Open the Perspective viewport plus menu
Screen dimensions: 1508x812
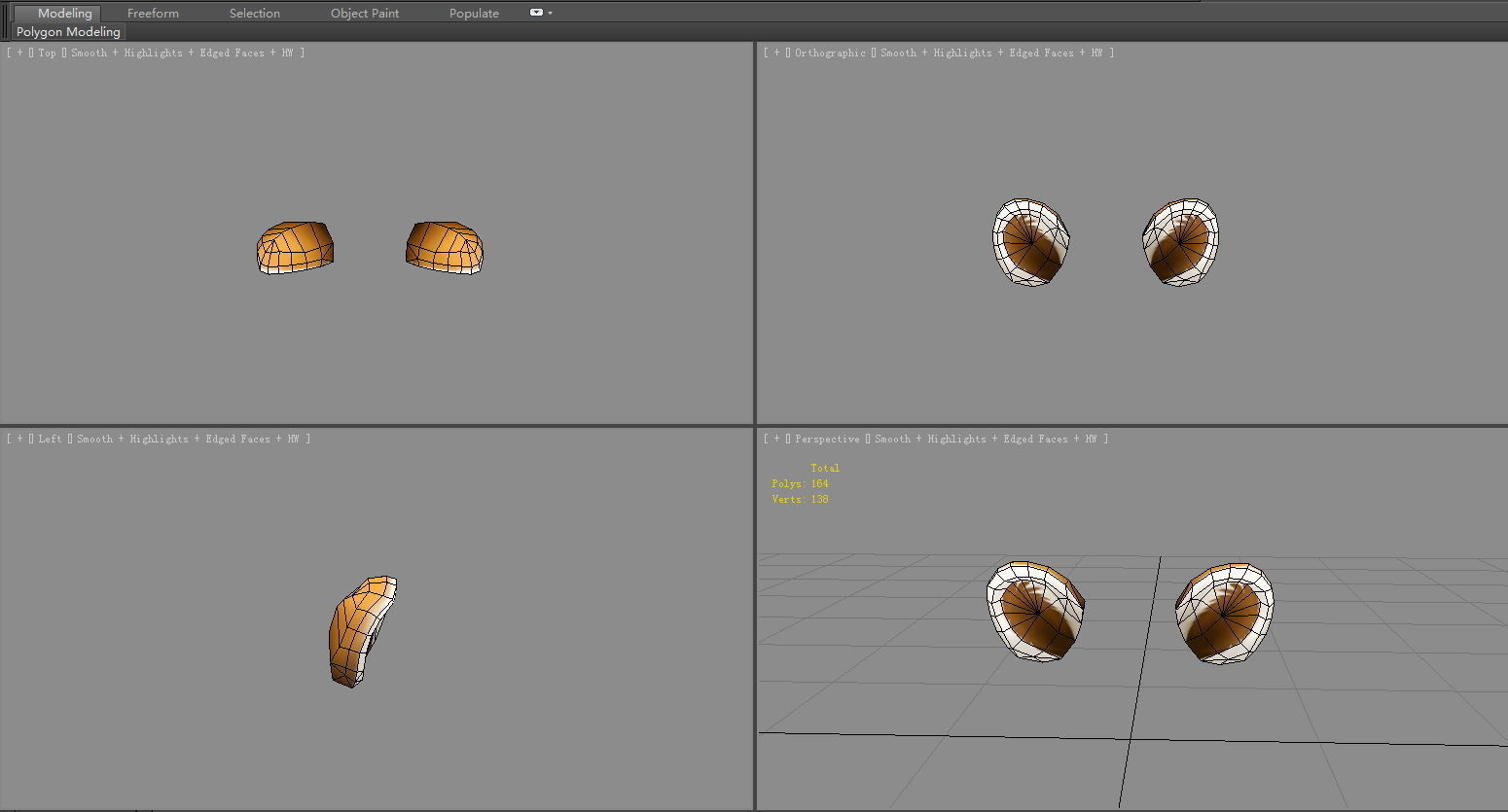pos(776,440)
